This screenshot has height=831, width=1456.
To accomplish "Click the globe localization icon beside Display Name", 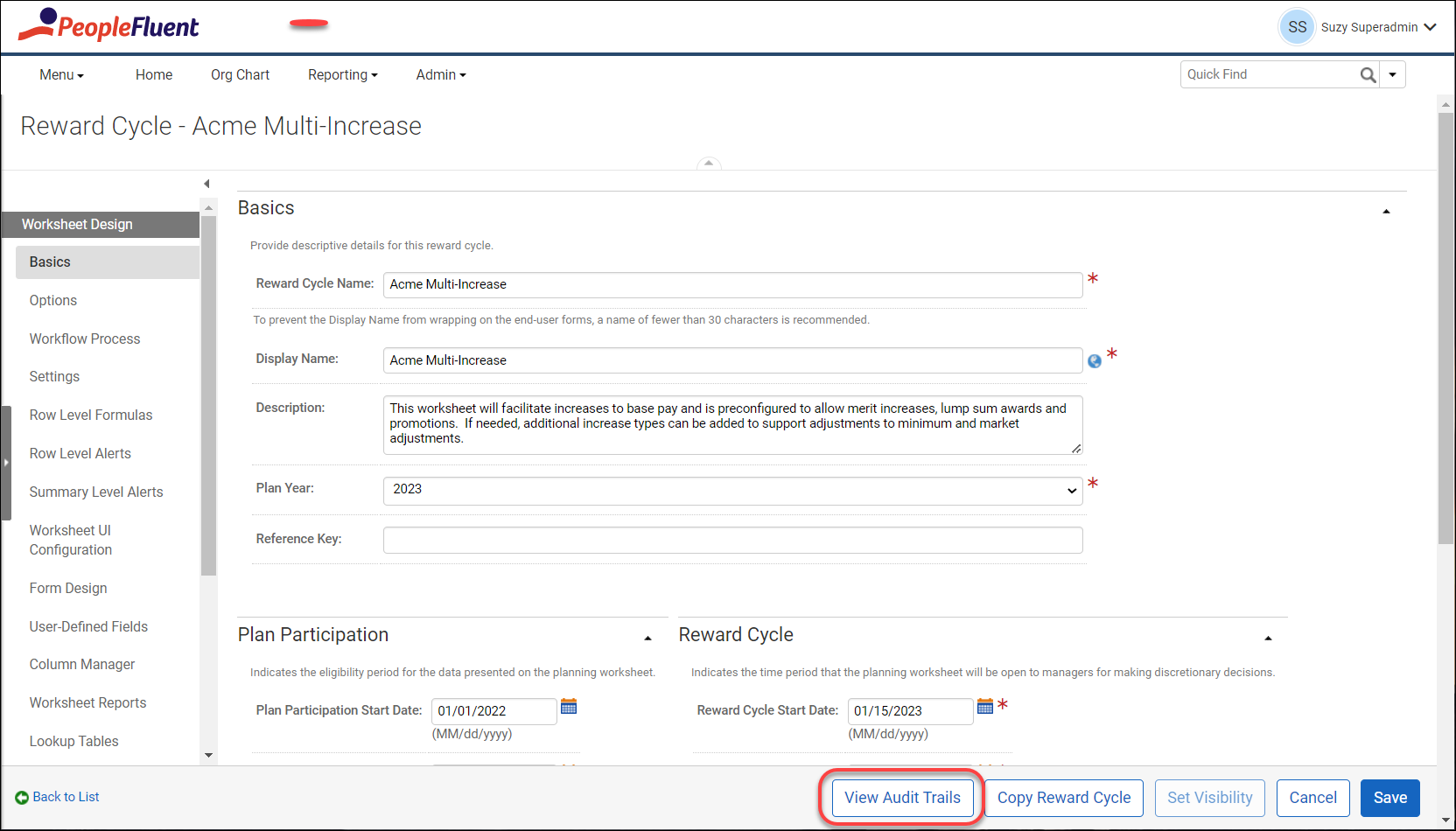I will 1094,361.
